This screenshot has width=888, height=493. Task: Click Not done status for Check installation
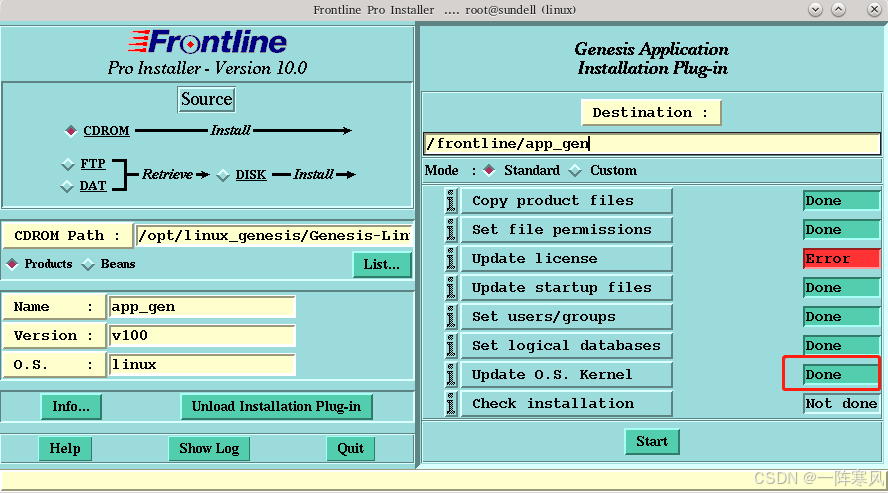(x=842, y=404)
